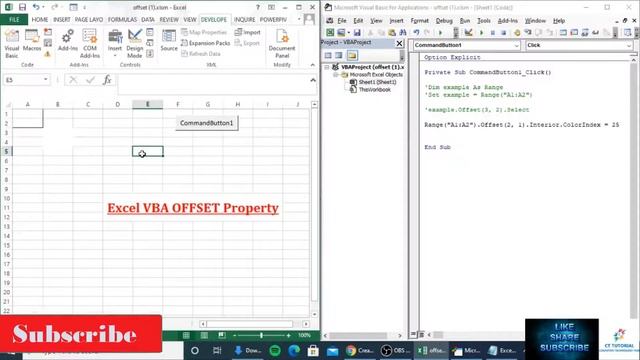Select column E header
The width and height of the screenshot is (640, 360).
click(148, 104)
